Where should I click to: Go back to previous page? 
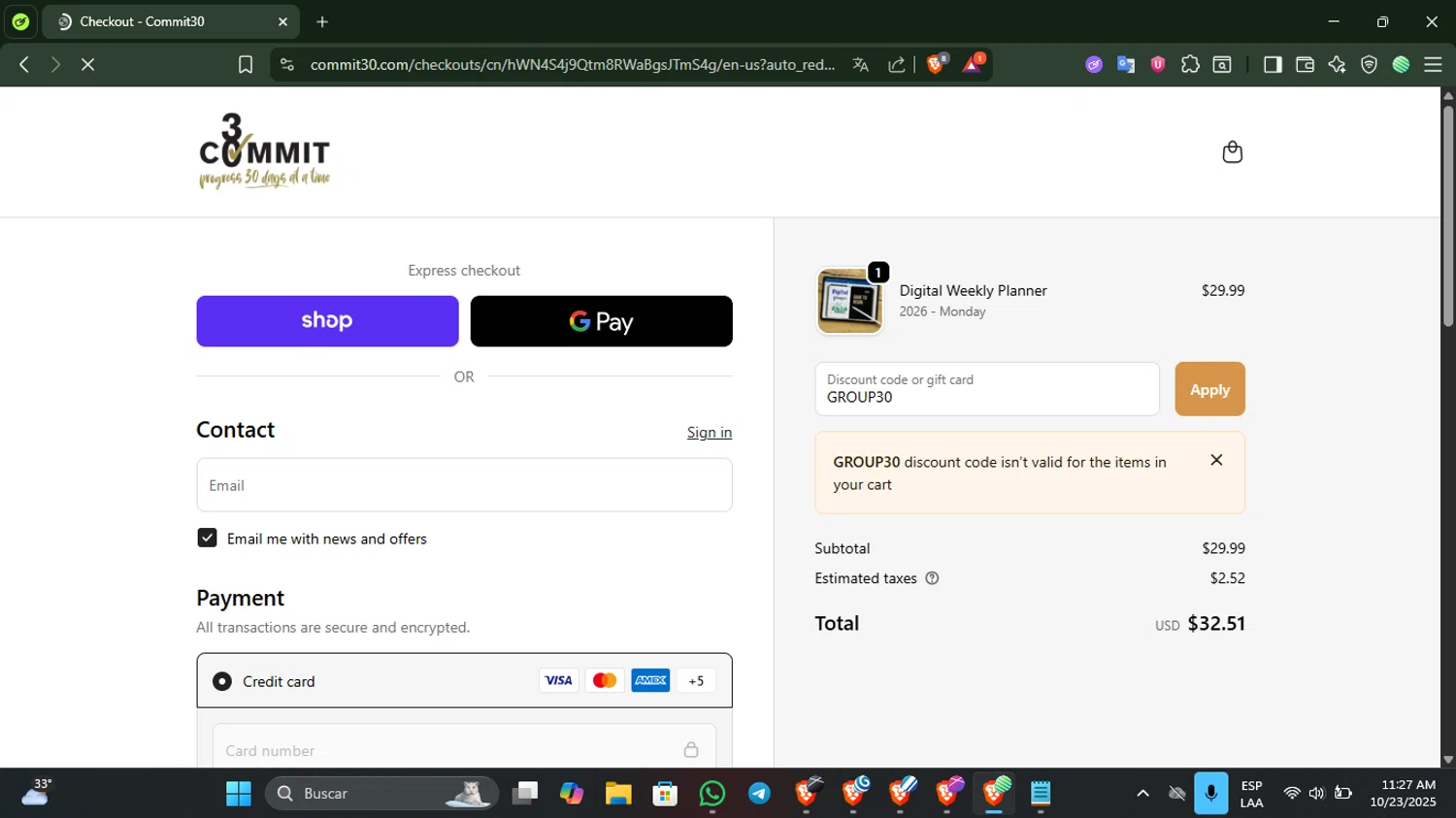click(x=24, y=64)
